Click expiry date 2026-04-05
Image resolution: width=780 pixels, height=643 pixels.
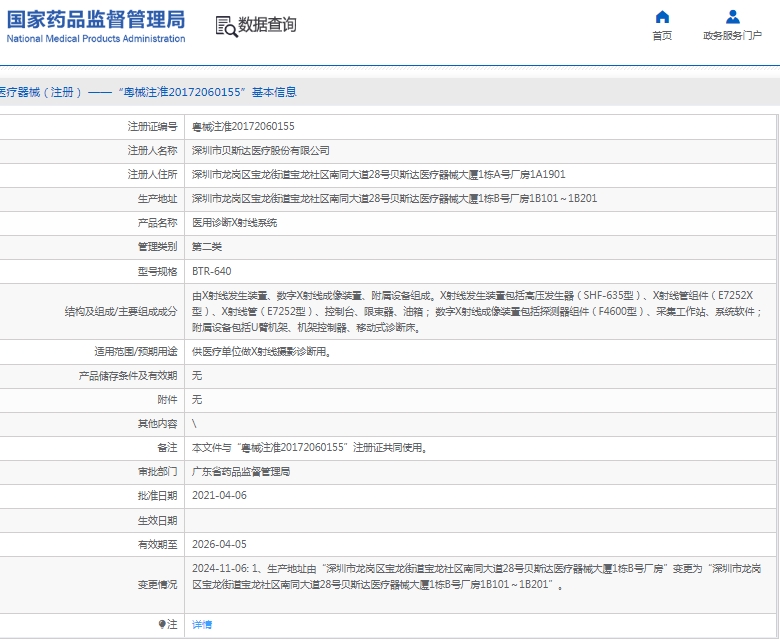tap(219, 545)
